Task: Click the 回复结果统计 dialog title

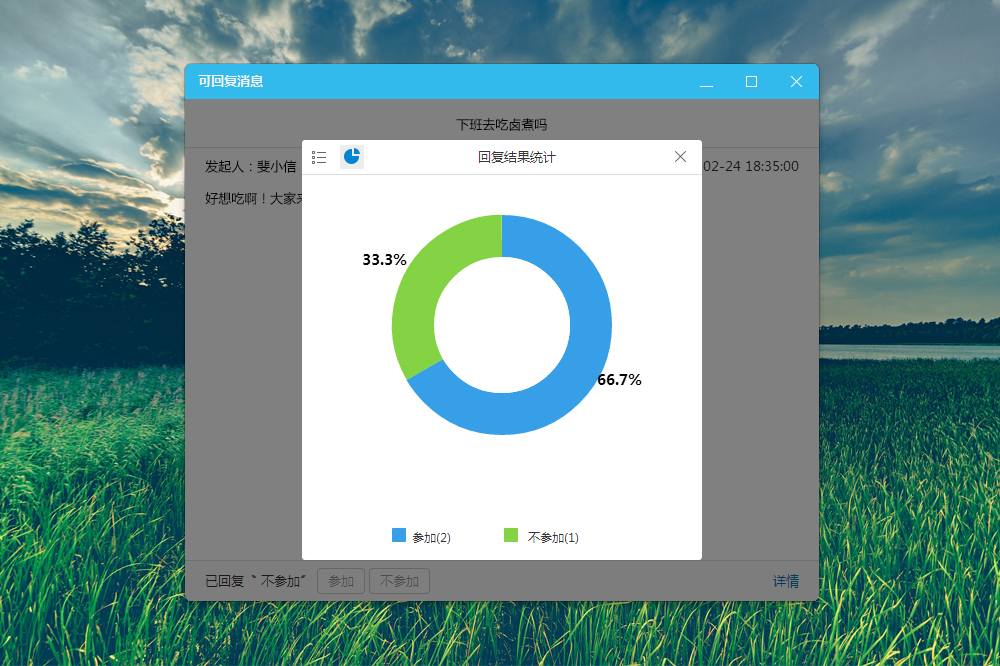Action: pyautogui.click(x=517, y=157)
